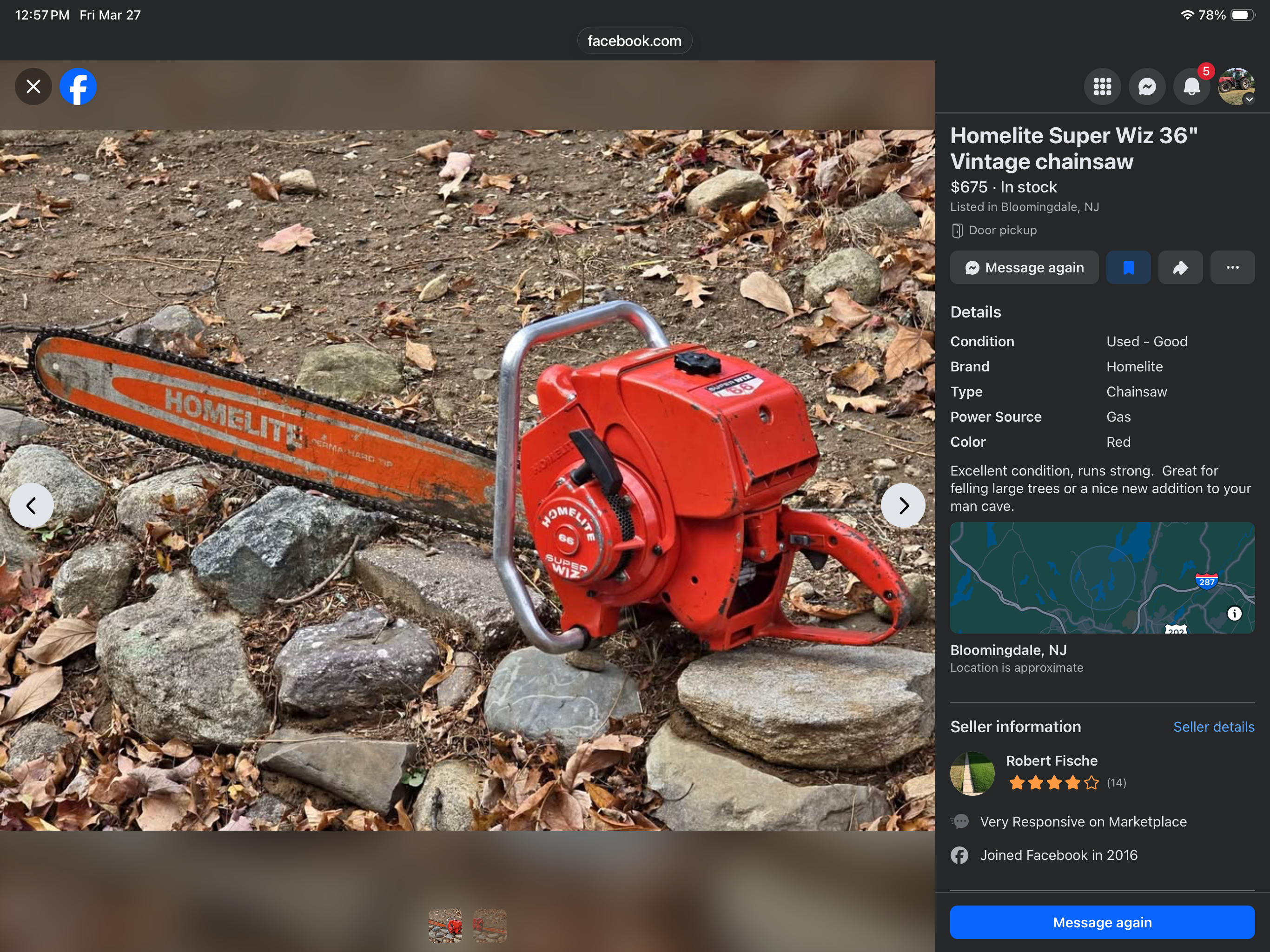This screenshot has height=952, width=1270.
Task: Open the Seller details link
Action: [x=1213, y=727]
